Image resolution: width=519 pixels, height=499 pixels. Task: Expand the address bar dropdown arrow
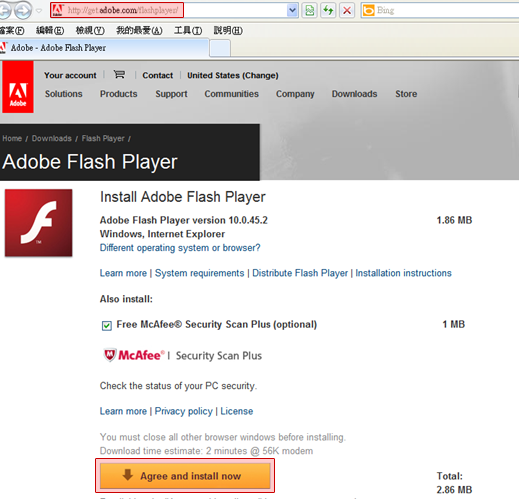(292, 10)
